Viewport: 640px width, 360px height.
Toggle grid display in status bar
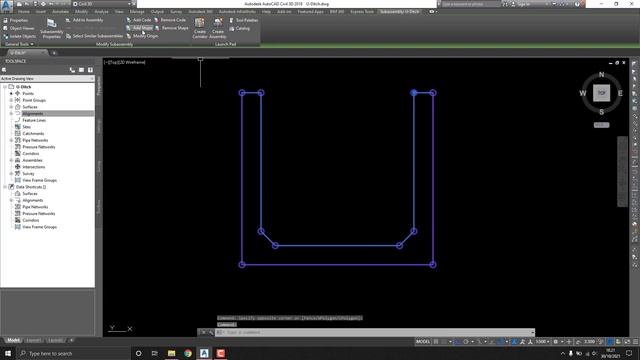436,342
